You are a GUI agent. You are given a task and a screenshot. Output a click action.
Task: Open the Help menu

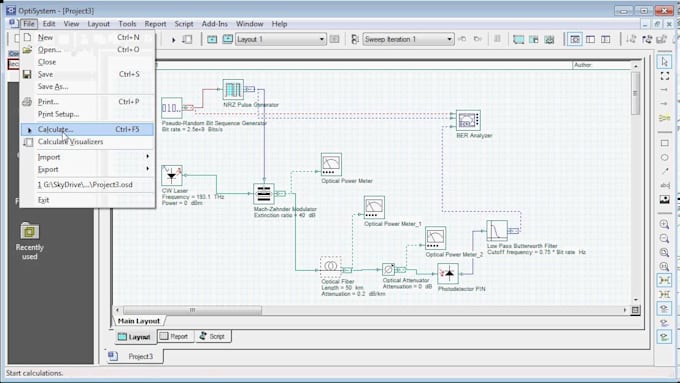point(279,24)
